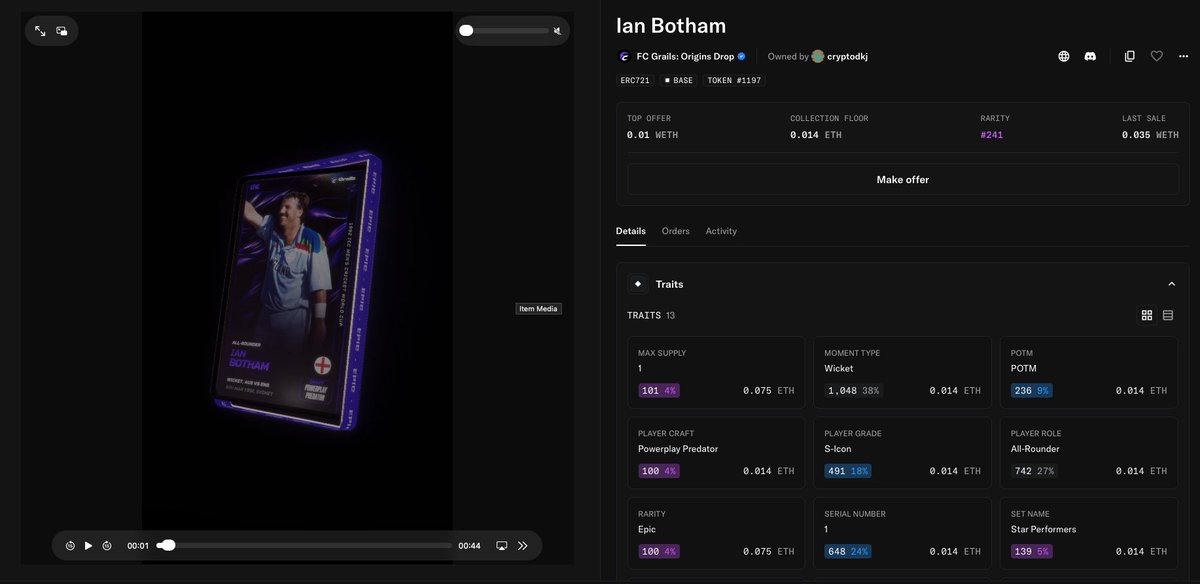Click the Make offer button

(x=903, y=180)
